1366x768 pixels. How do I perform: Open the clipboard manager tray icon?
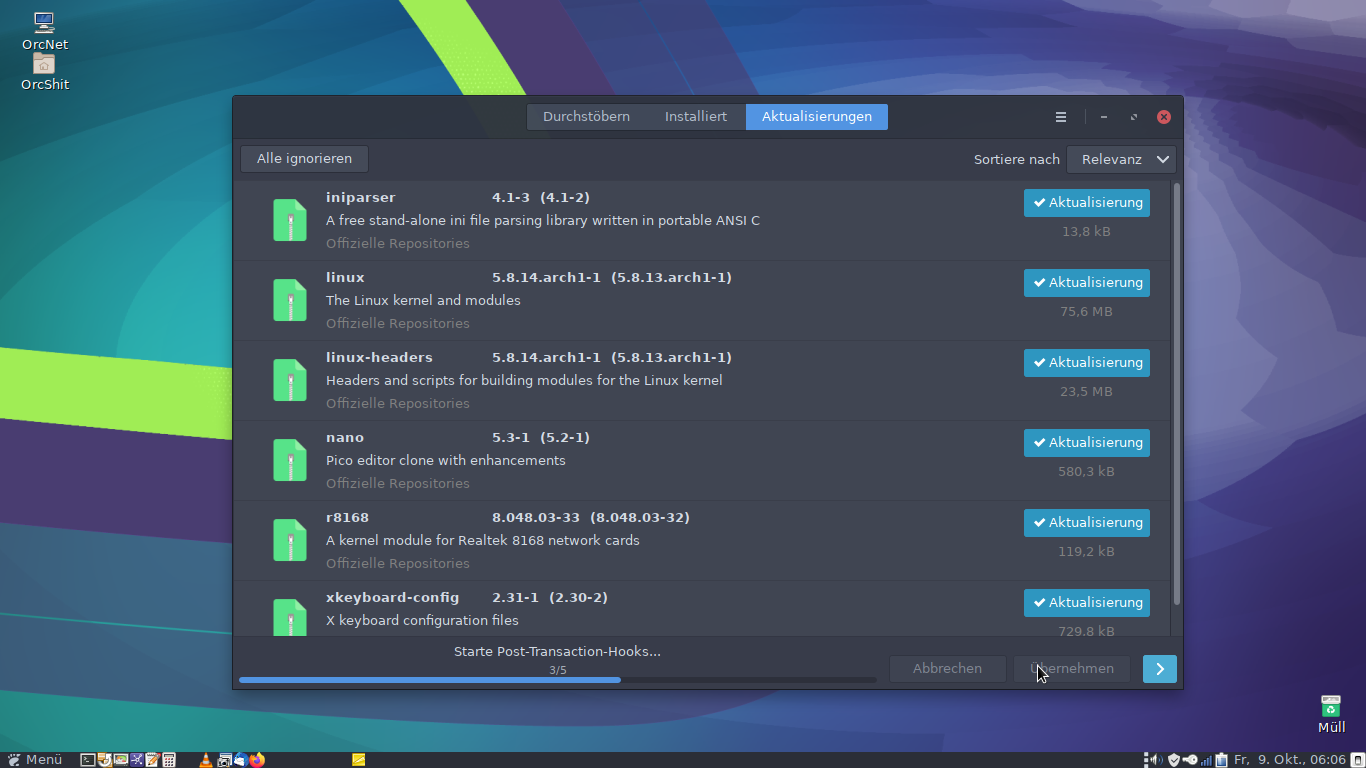point(1221,760)
